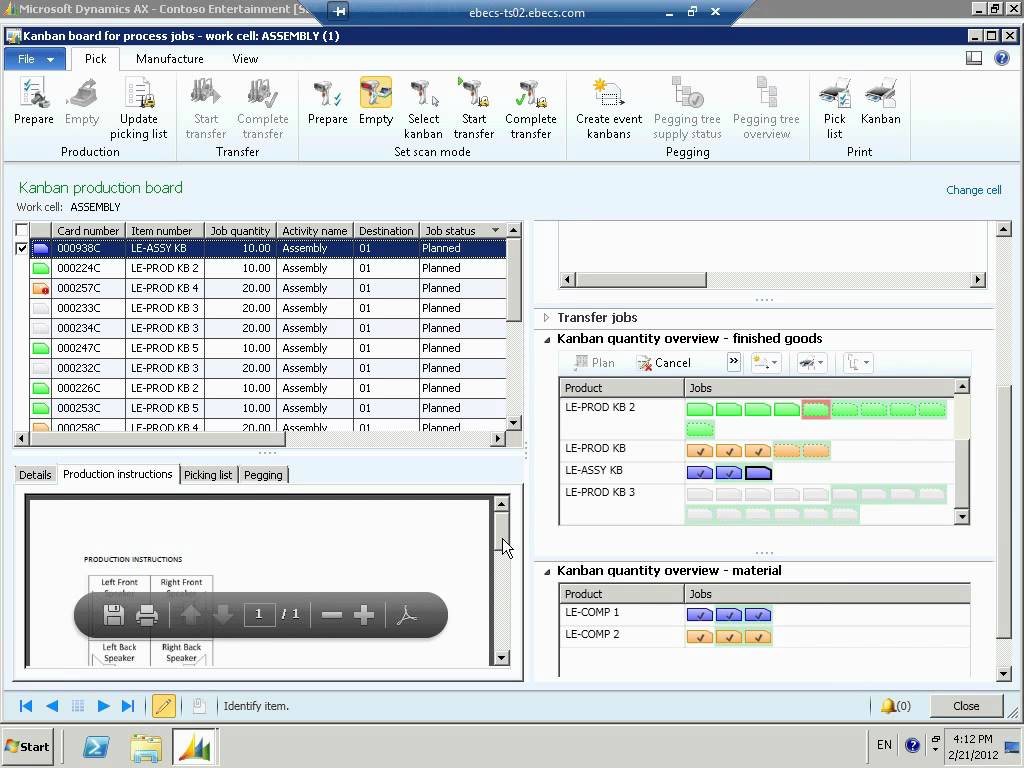Image resolution: width=1024 pixels, height=768 pixels.
Task: Select card number 000257C row
Action: click(268, 288)
